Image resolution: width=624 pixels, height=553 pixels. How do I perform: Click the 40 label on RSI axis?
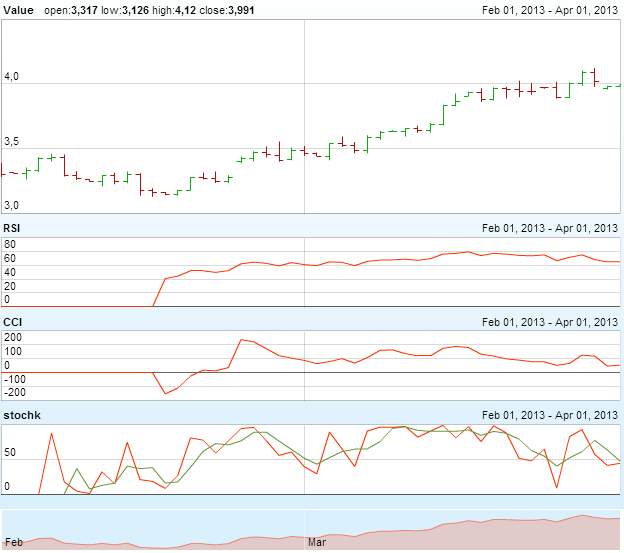tap(10, 272)
